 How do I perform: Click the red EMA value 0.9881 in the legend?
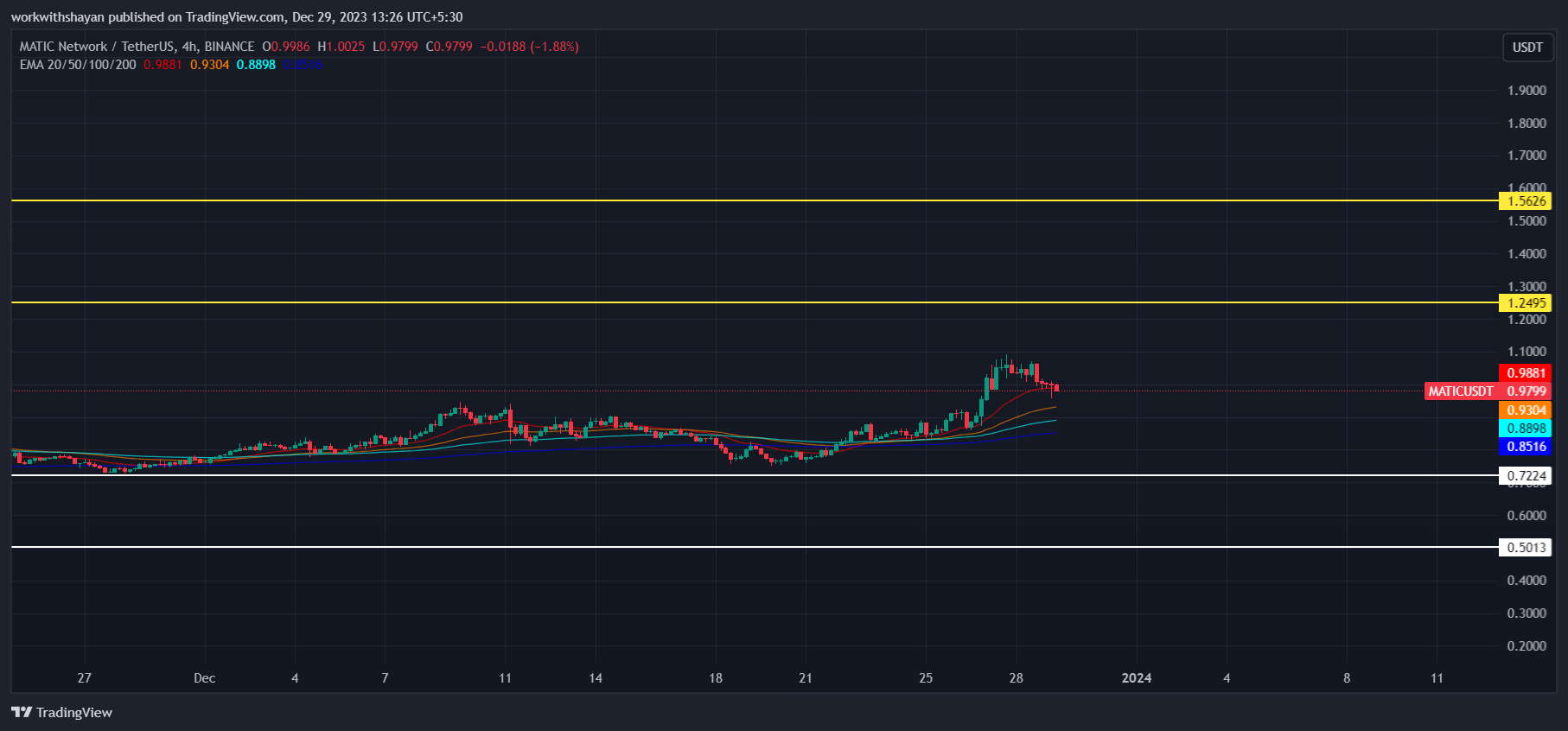(163, 65)
